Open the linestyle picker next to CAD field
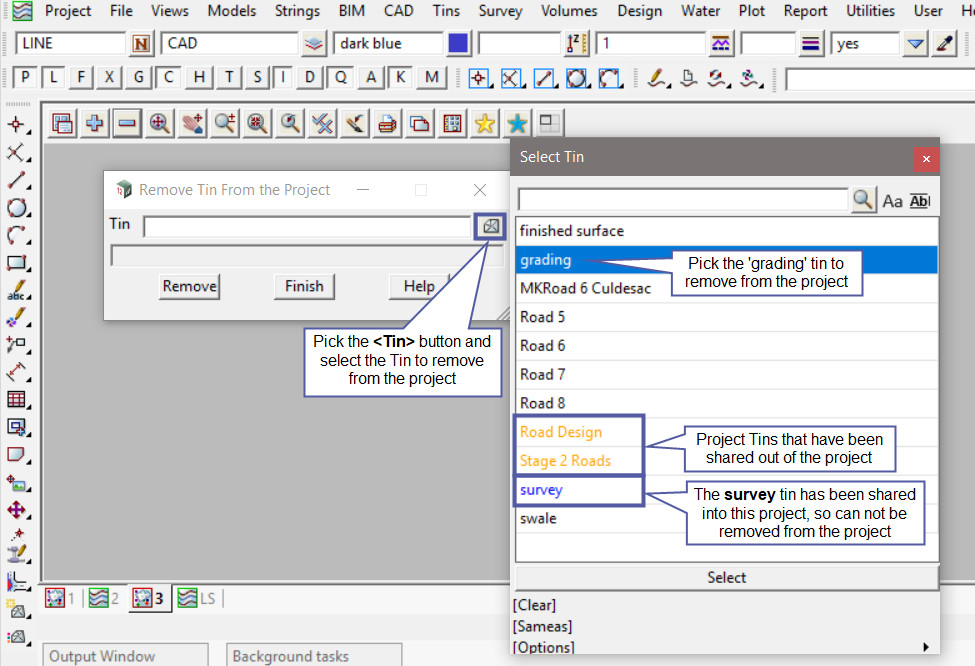Image resolution: width=975 pixels, height=666 pixels. point(314,44)
